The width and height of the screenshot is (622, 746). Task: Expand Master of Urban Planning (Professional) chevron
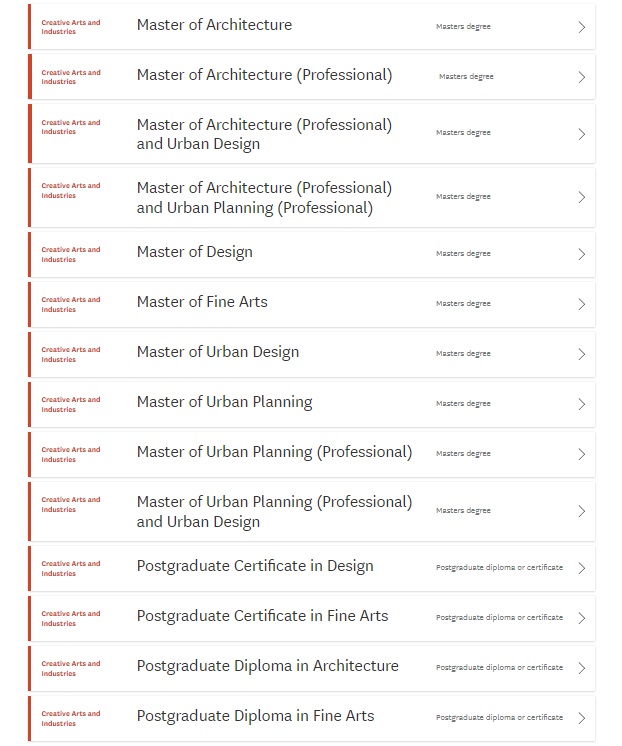(x=582, y=454)
